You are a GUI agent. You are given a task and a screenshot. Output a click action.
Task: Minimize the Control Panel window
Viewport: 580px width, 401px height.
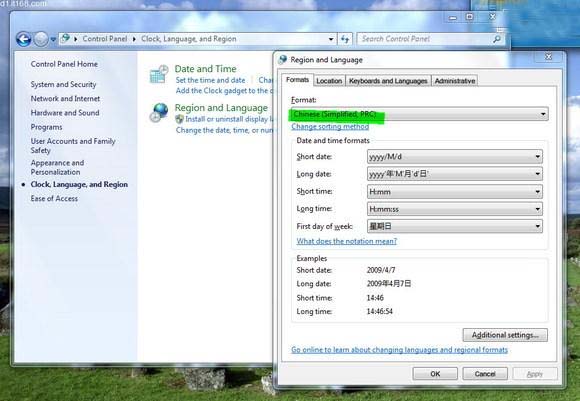coord(453,17)
